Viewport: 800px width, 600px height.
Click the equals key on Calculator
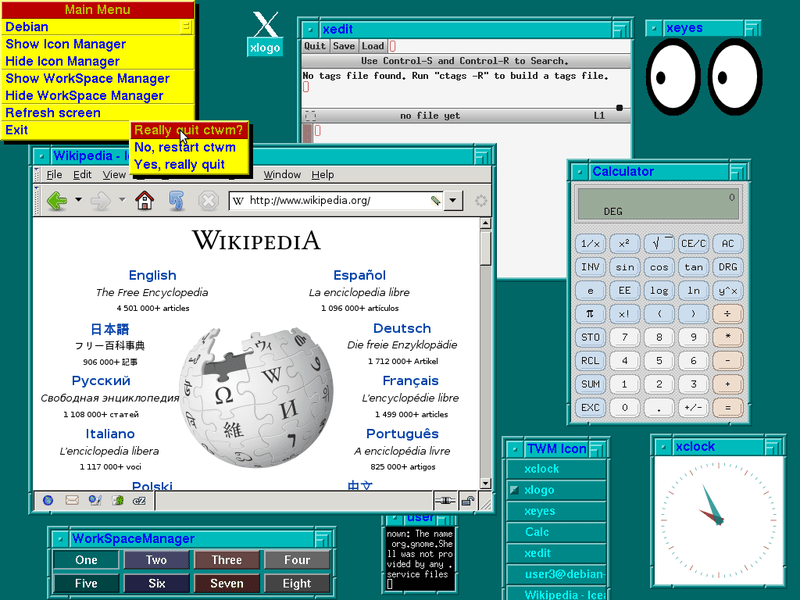[728, 408]
